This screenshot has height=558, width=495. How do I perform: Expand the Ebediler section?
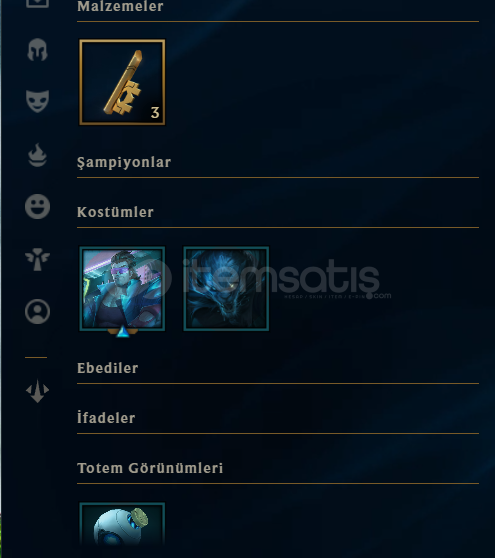point(107,368)
